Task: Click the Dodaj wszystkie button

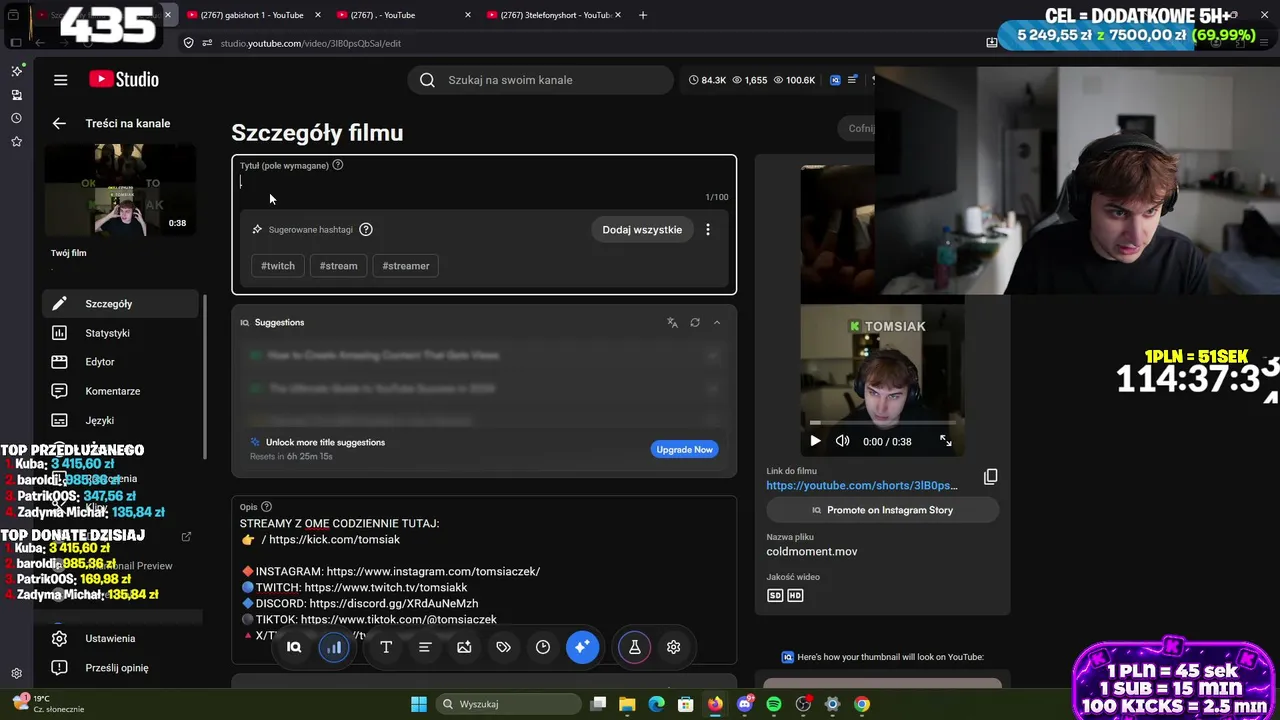Action: click(642, 230)
